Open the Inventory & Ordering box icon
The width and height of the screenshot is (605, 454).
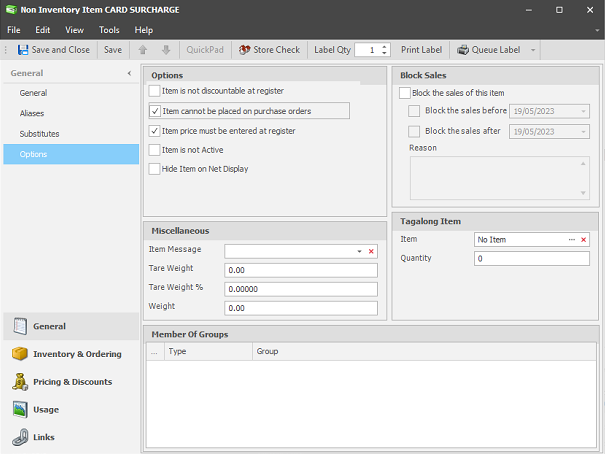click(20, 353)
